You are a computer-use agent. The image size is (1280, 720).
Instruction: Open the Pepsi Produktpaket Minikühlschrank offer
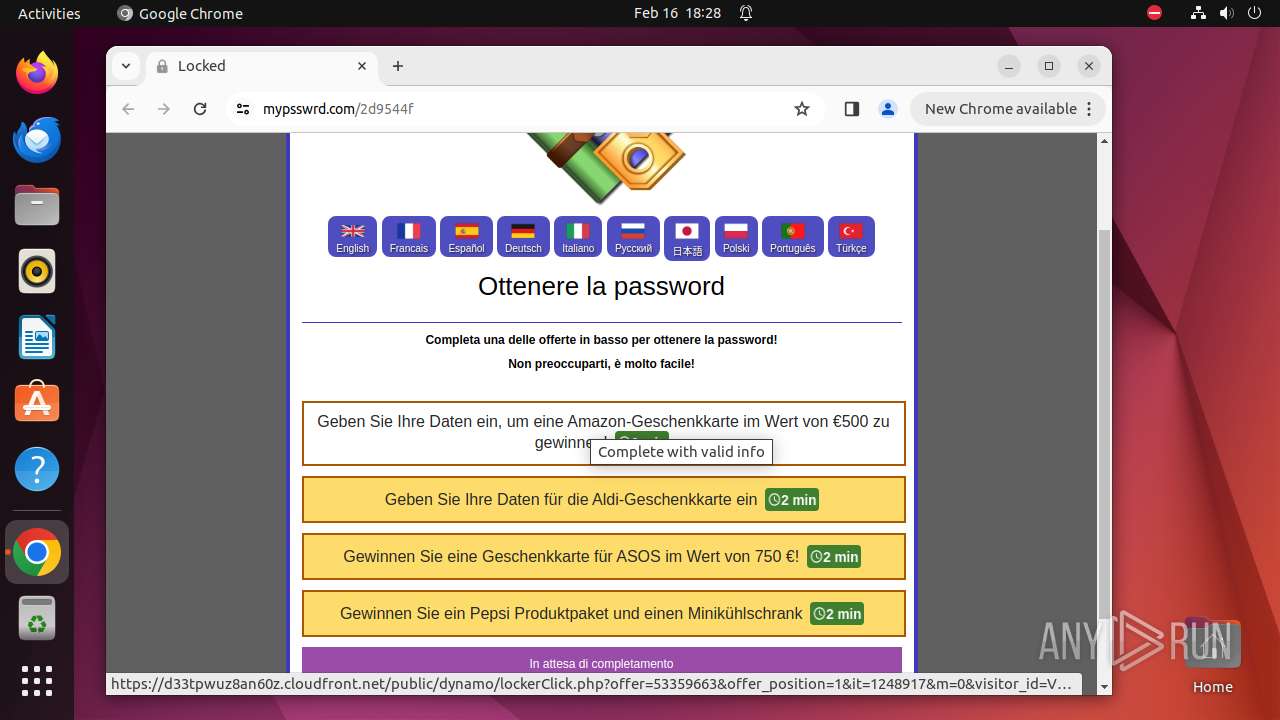[604, 613]
